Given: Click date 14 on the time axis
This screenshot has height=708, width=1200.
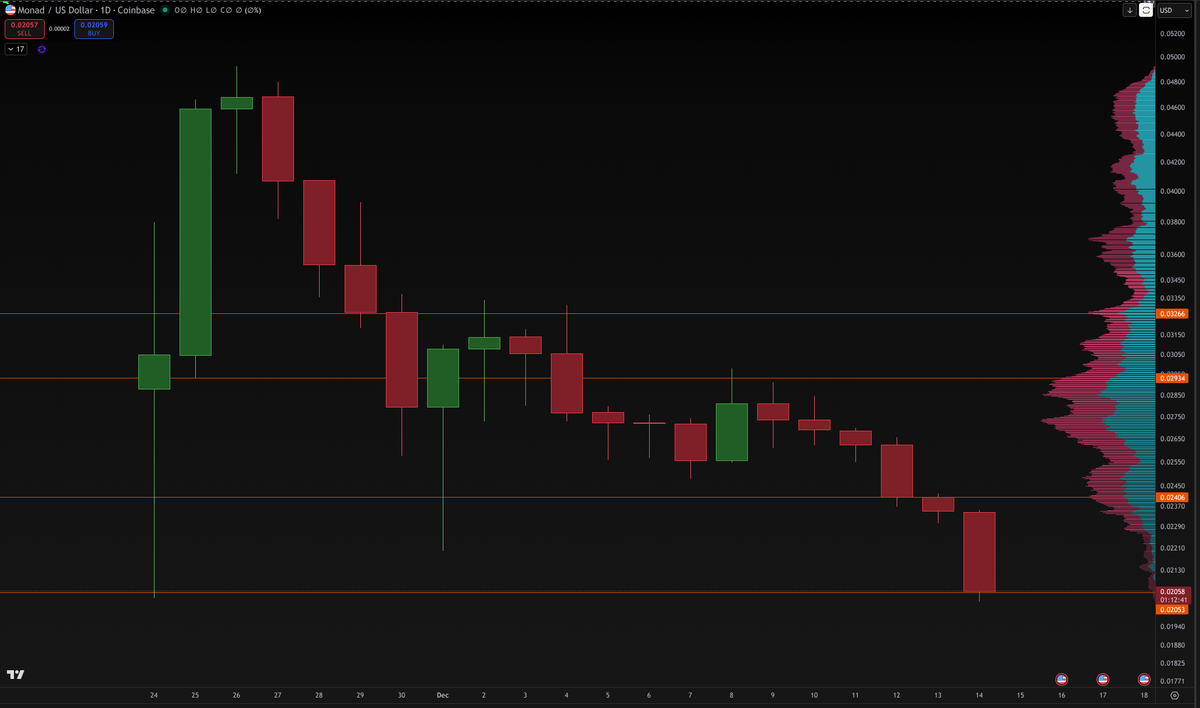Looking at the screenshot, I should coord(979,694).
